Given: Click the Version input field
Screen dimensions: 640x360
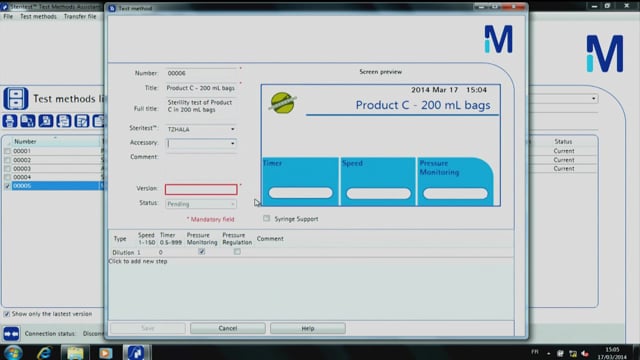Looking at the screenshot, I should (x=201, y=189).
